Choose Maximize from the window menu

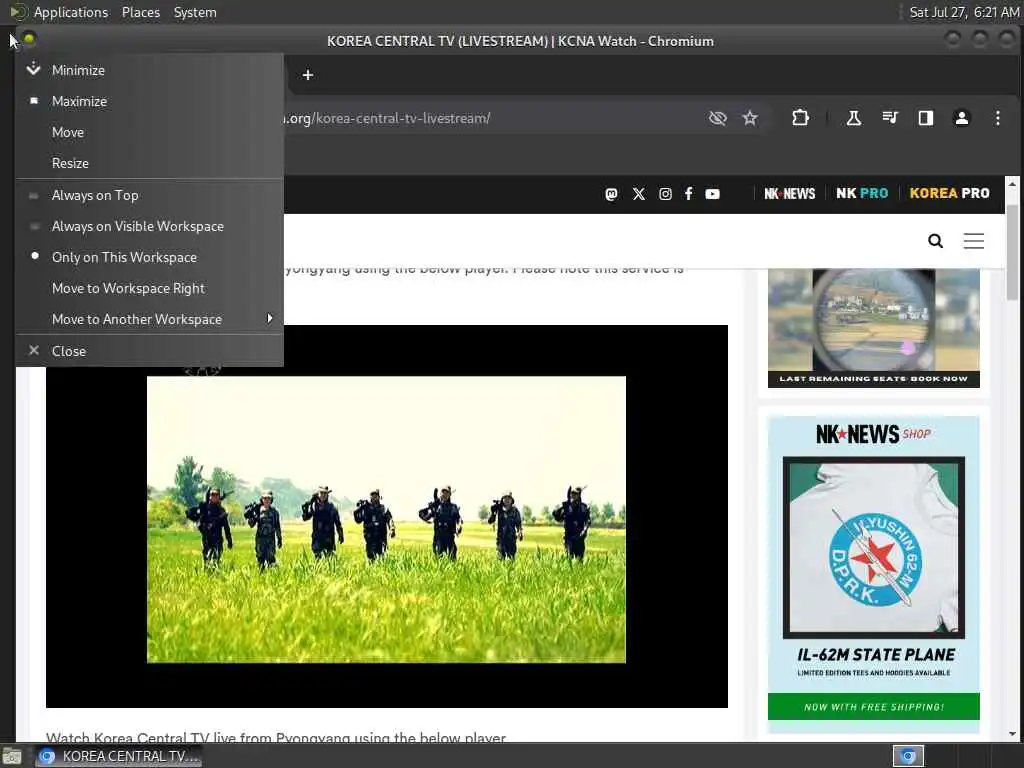[x=150, y=101]
